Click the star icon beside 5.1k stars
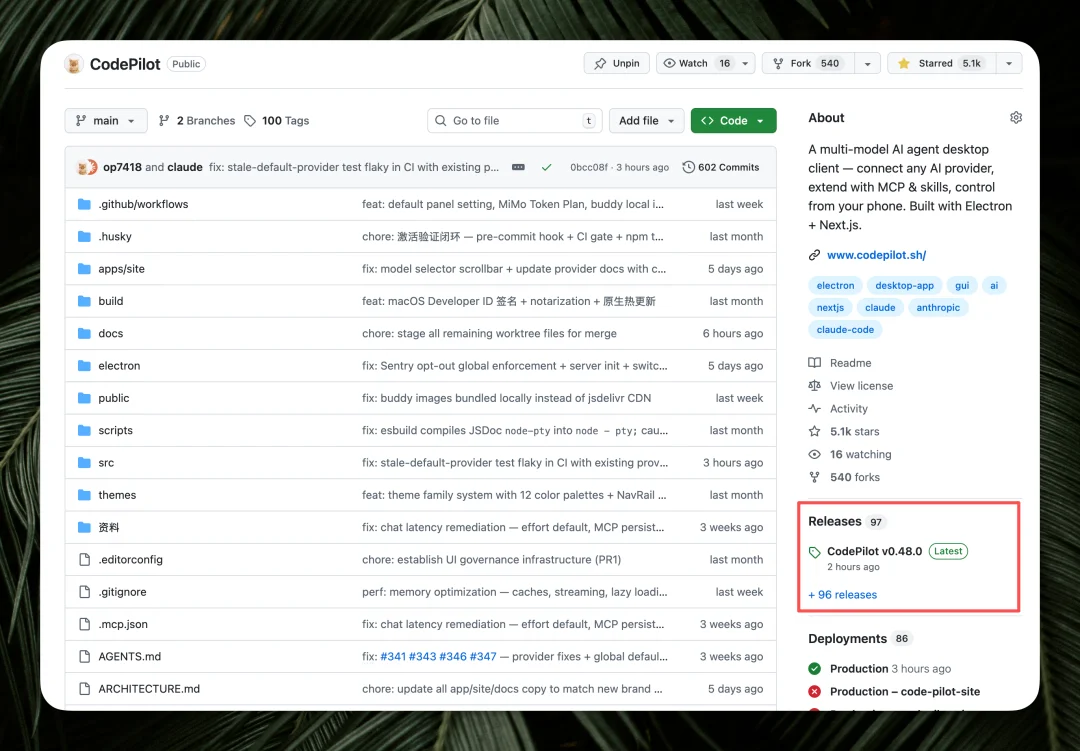The height and width of the screenshot is (751, 1080). point(814,431)
